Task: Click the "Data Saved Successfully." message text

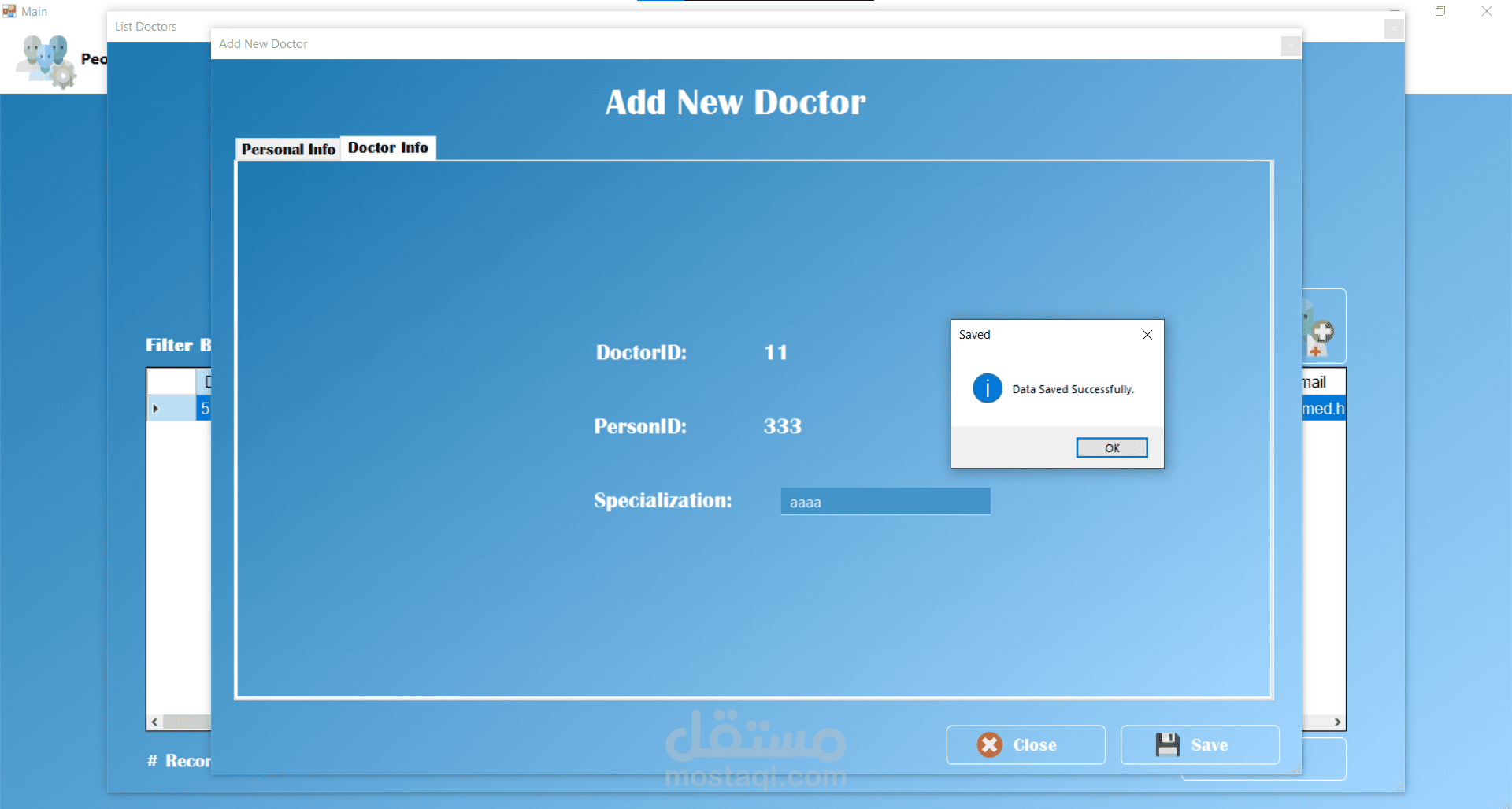Action: (x=1073, y=389)
